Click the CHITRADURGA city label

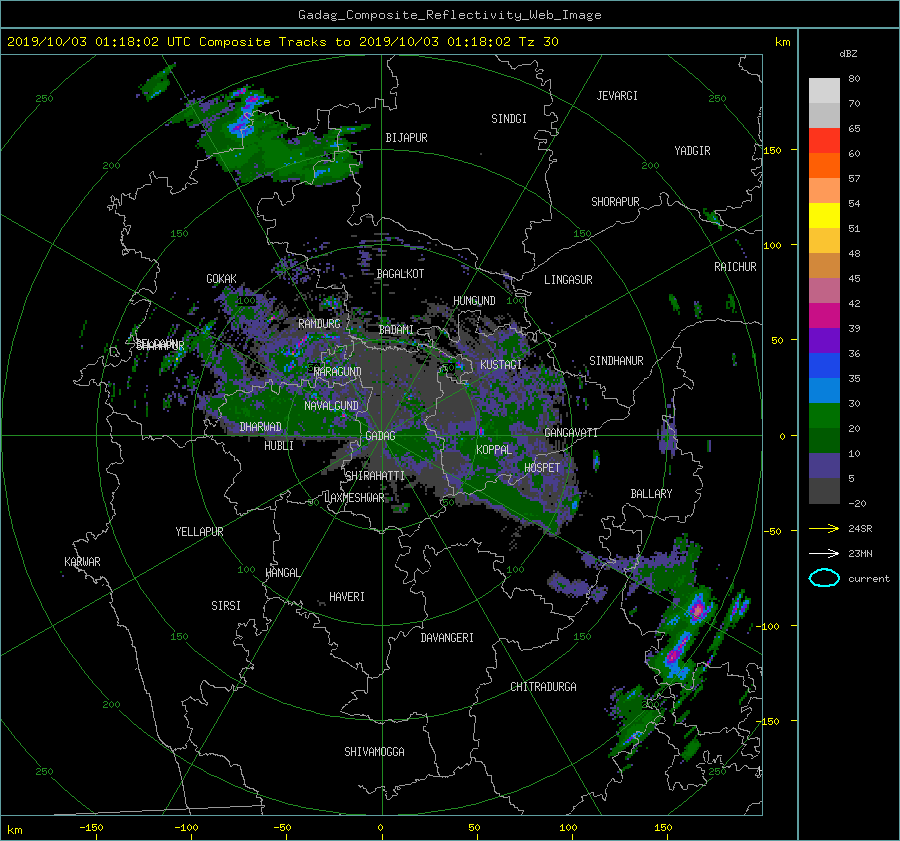(x=543, y=687)
